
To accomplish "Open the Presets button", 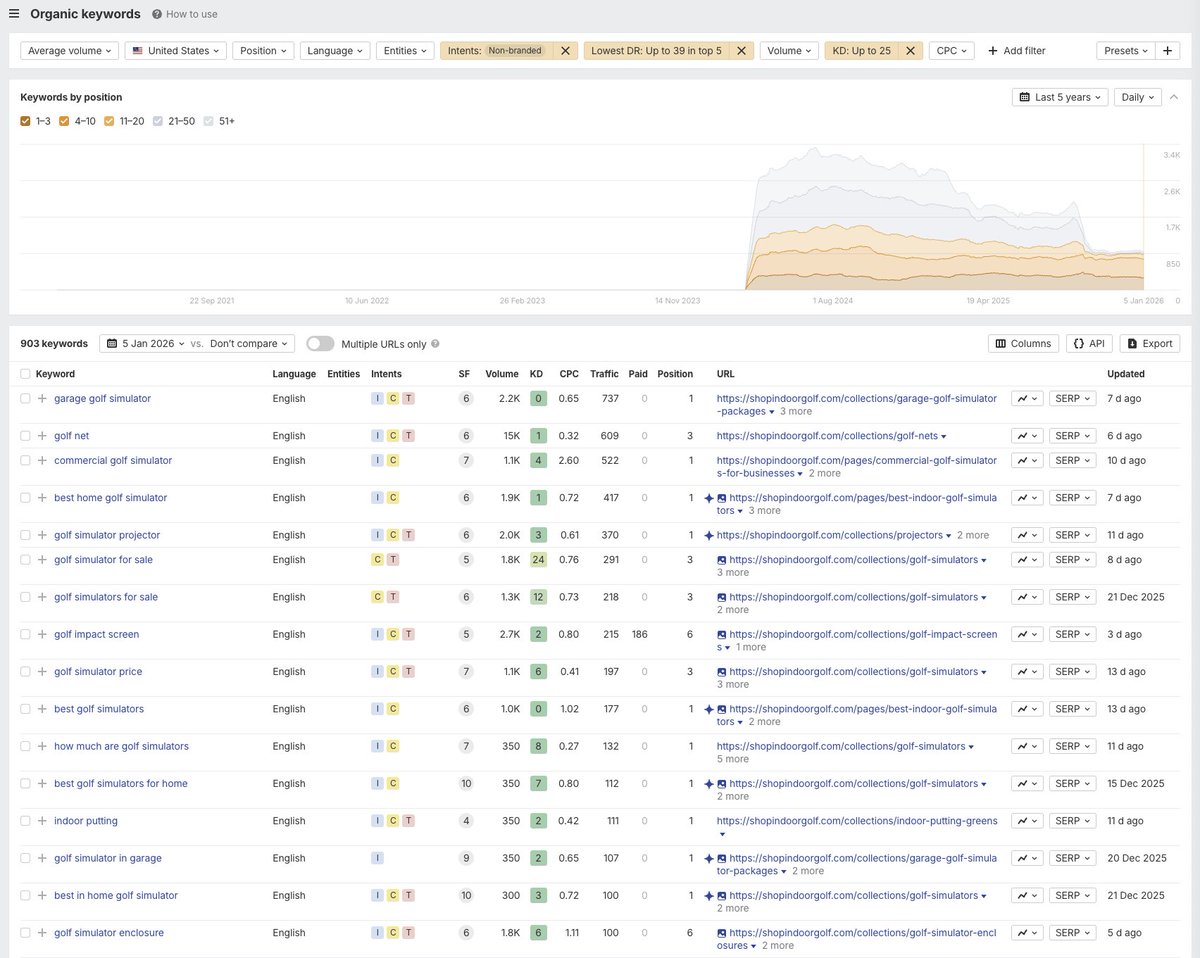I will coord(1125,50).
